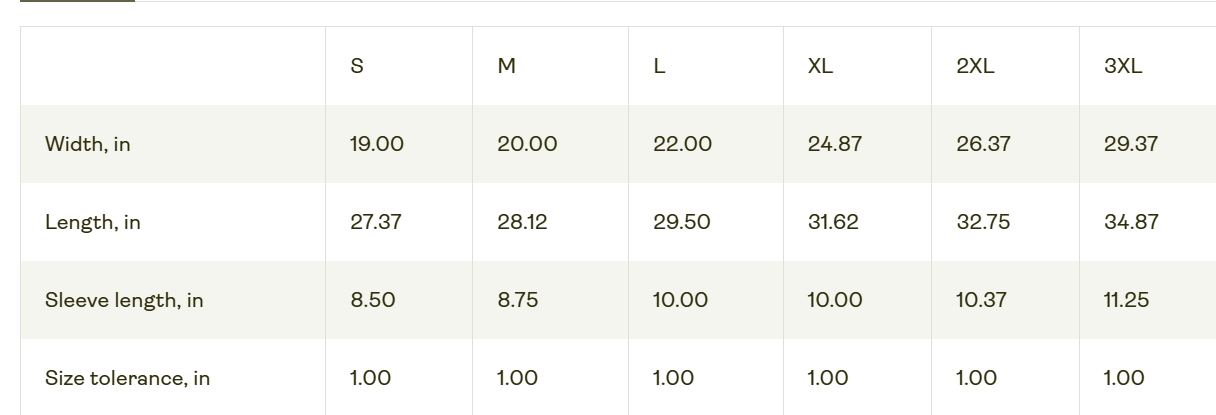The width and height of the screenshot is (1216, 415).
Task: Click the 2XL length value 32.75
Action: 983,222
